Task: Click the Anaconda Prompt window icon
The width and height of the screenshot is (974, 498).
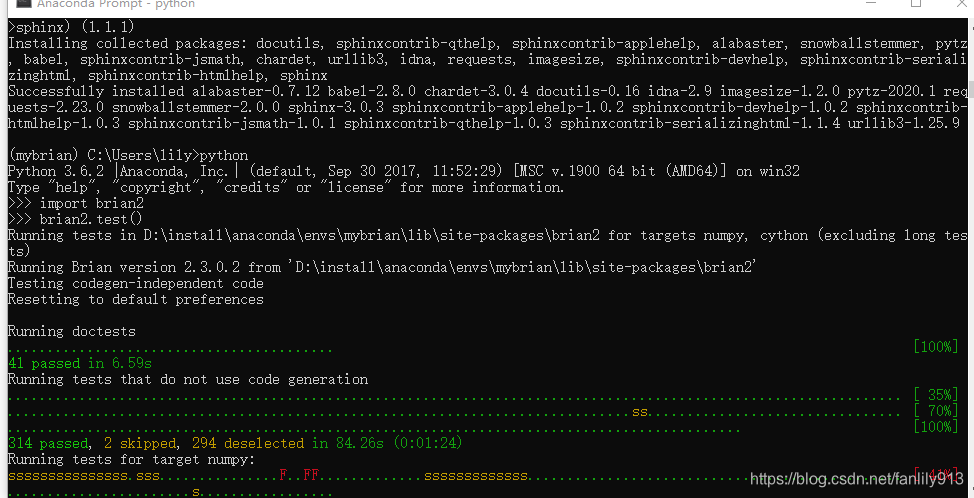Action: 23,4
